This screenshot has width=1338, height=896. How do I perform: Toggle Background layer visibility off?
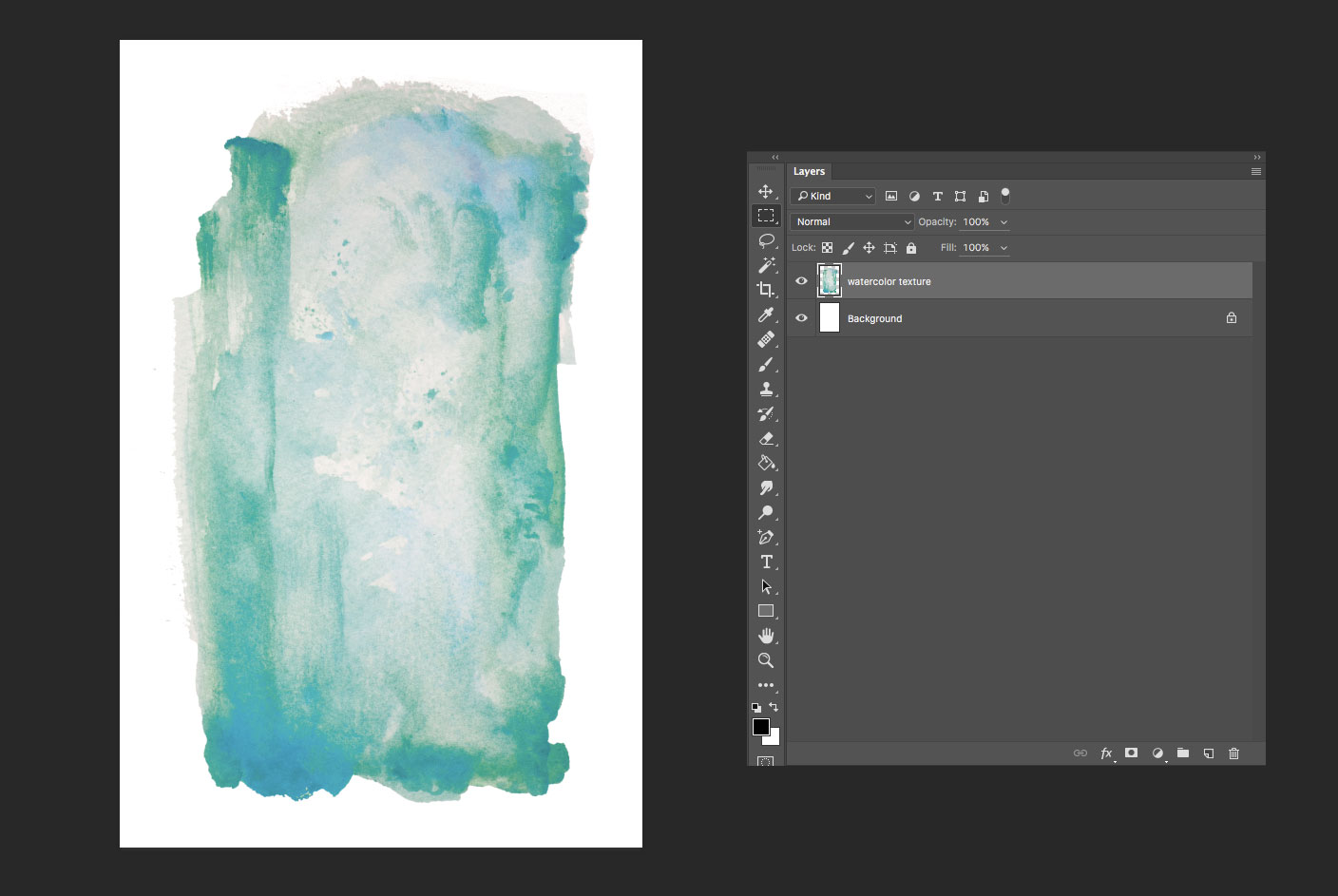coord(801,317)
